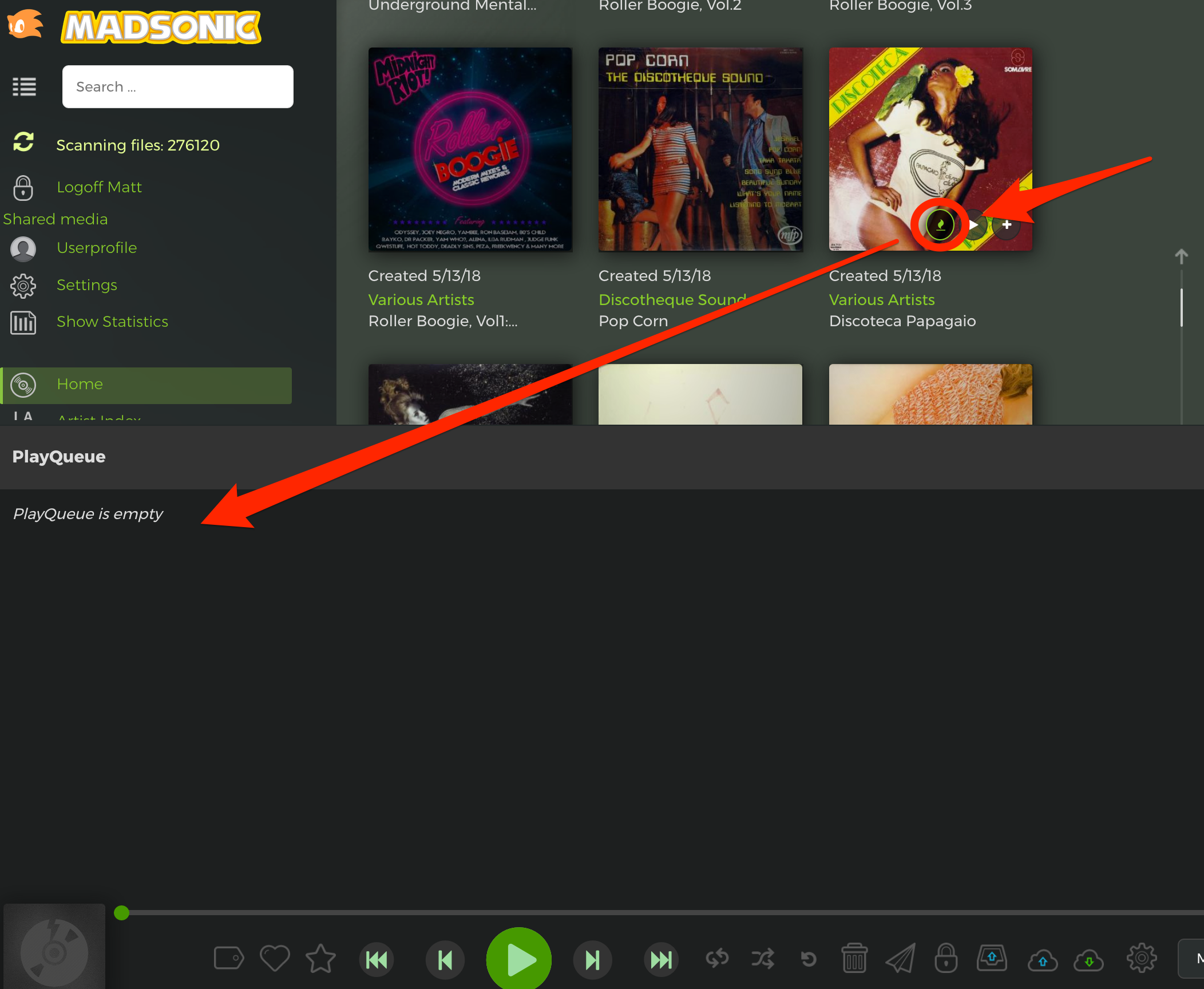This screenshot has height=989, width=1204.
Task: Click the Scanning files status text
Action: click(x=138, y=145)
